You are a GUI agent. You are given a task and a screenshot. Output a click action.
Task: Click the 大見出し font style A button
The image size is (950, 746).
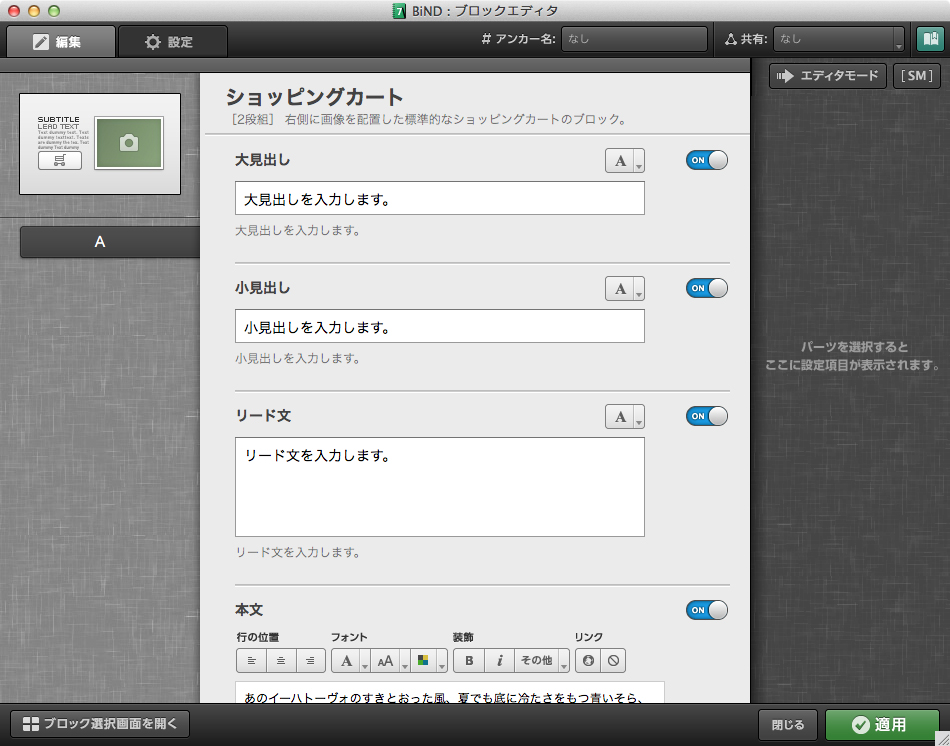[620, 161]
